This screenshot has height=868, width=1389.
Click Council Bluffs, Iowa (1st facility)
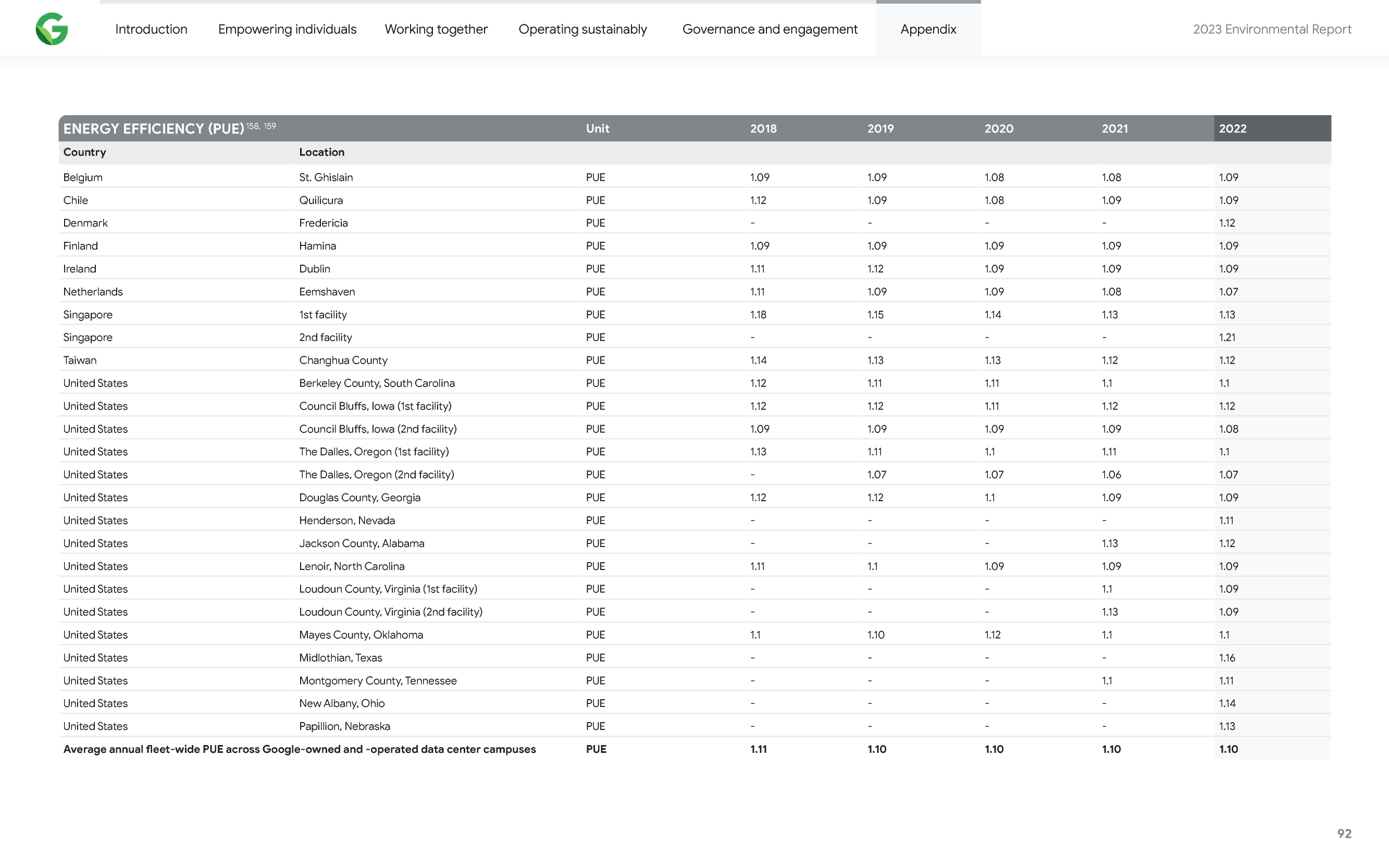click(375, 406)
